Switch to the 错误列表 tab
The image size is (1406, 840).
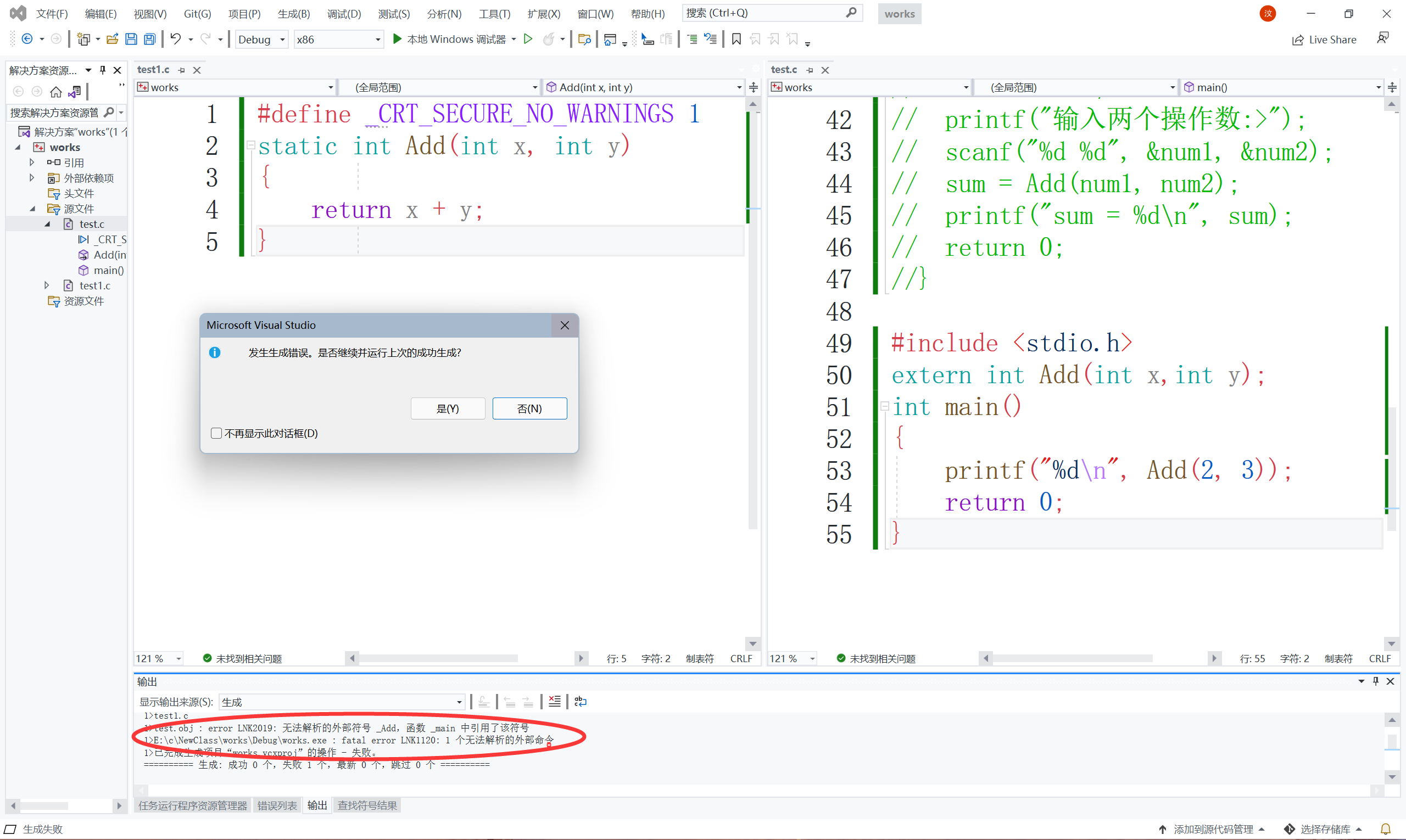pos(277,805)
